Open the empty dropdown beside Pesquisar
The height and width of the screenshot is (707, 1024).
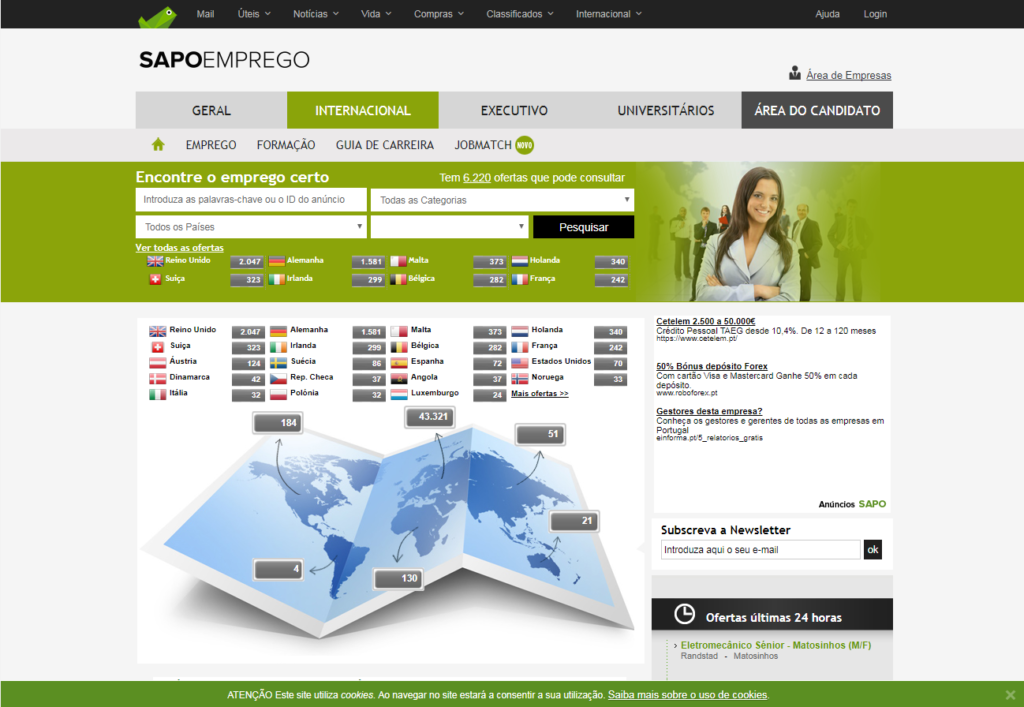coord(449,227)
